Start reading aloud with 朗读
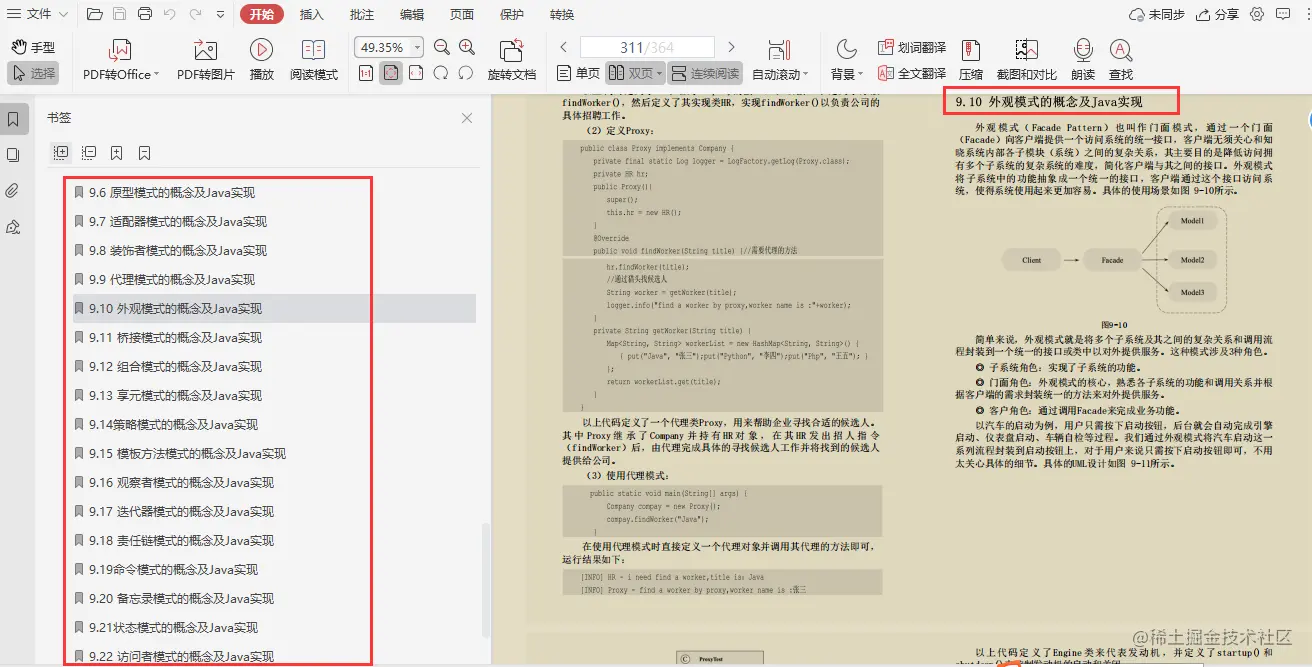This screenshot has width=1312, height=667. pos(1082,58)
